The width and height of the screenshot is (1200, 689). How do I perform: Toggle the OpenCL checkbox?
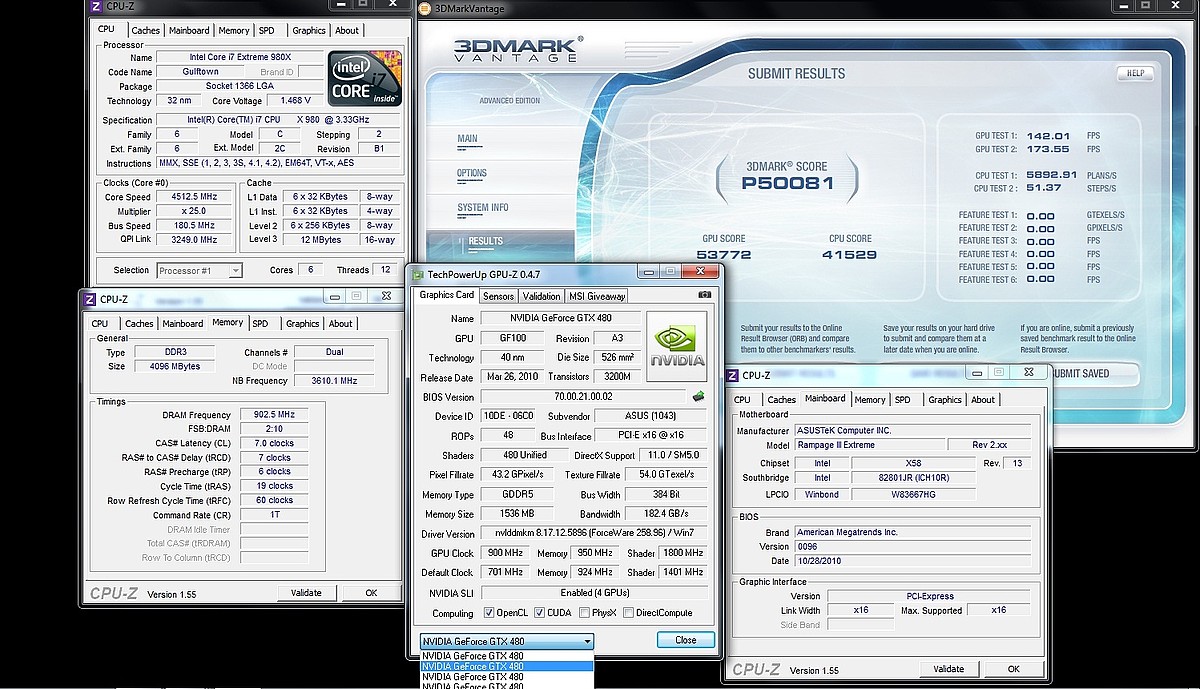[x=489, y=613]
